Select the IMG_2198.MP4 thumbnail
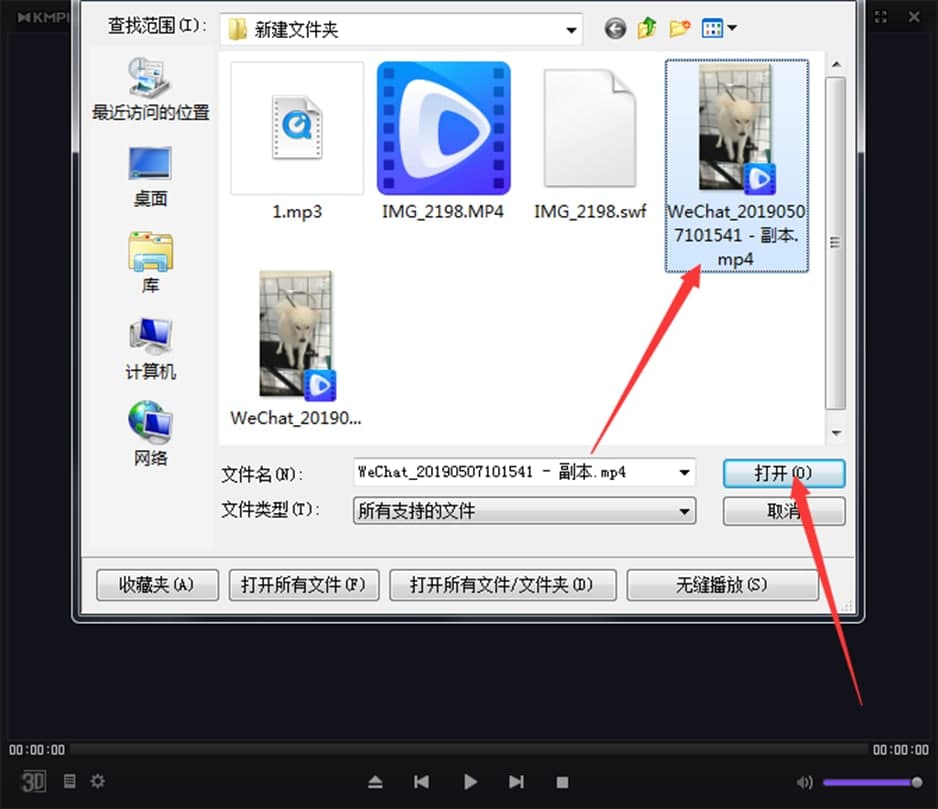Viewport: 938px width, 809px height. pos(443,128)
